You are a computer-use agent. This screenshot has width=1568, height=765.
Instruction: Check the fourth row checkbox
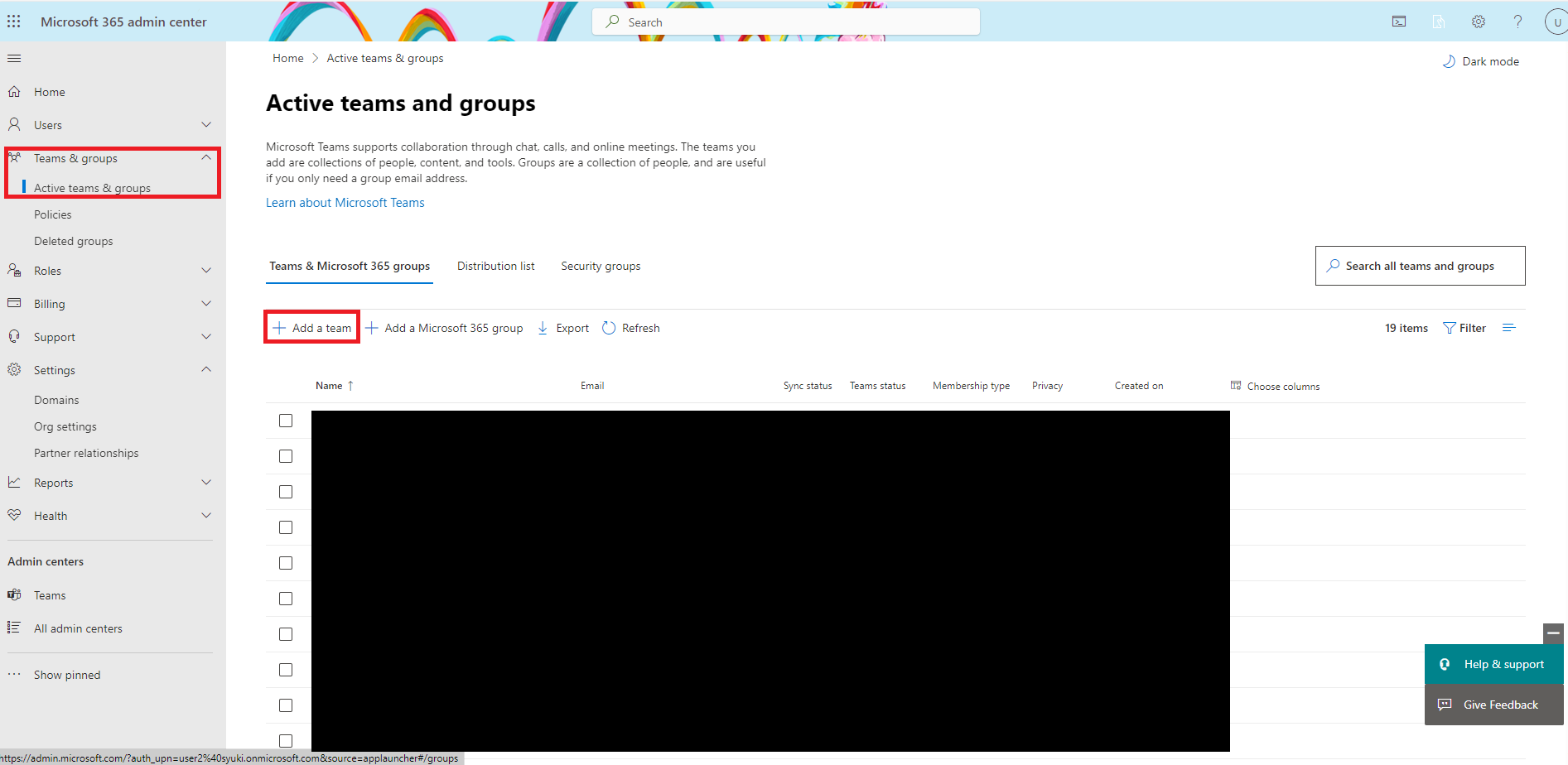tap(286, 527)
